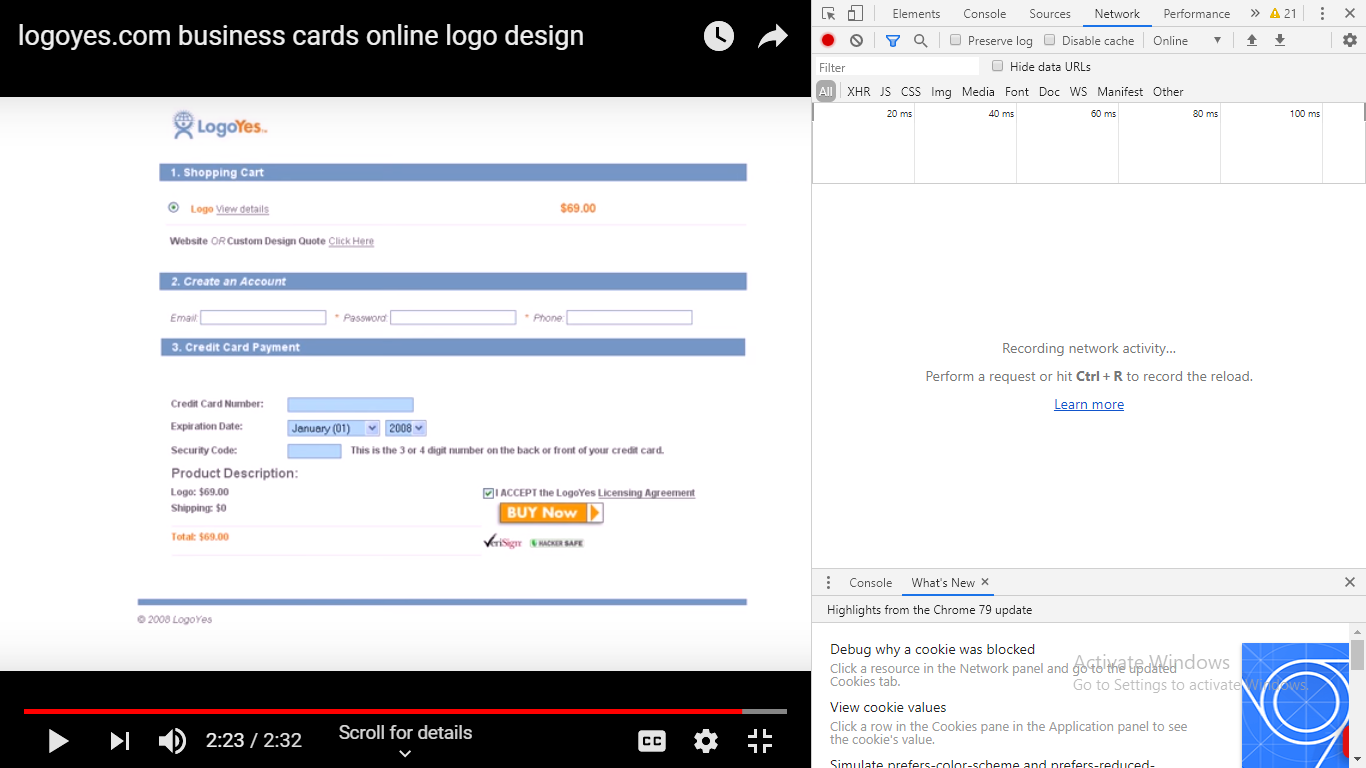Seek along the red video progress bar
The width and height of the screenshot is (1366, 768).
[x=405, y=711]
